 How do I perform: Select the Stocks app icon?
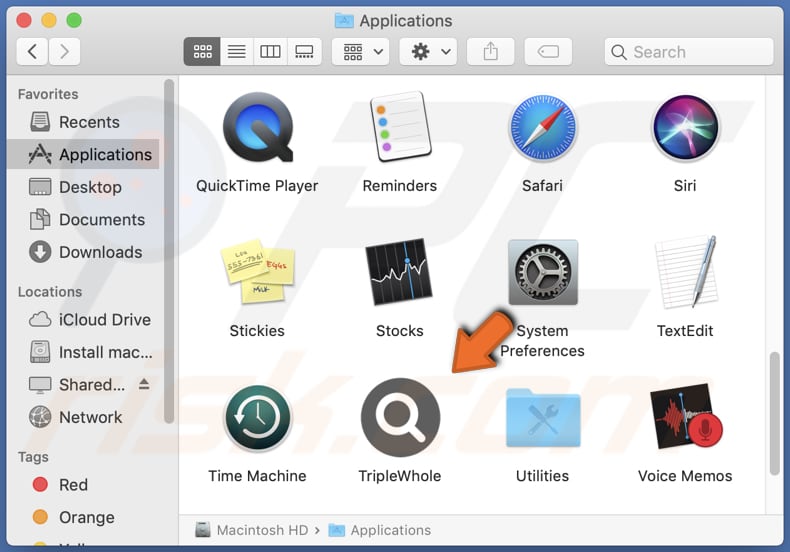[x=400, y=272]
